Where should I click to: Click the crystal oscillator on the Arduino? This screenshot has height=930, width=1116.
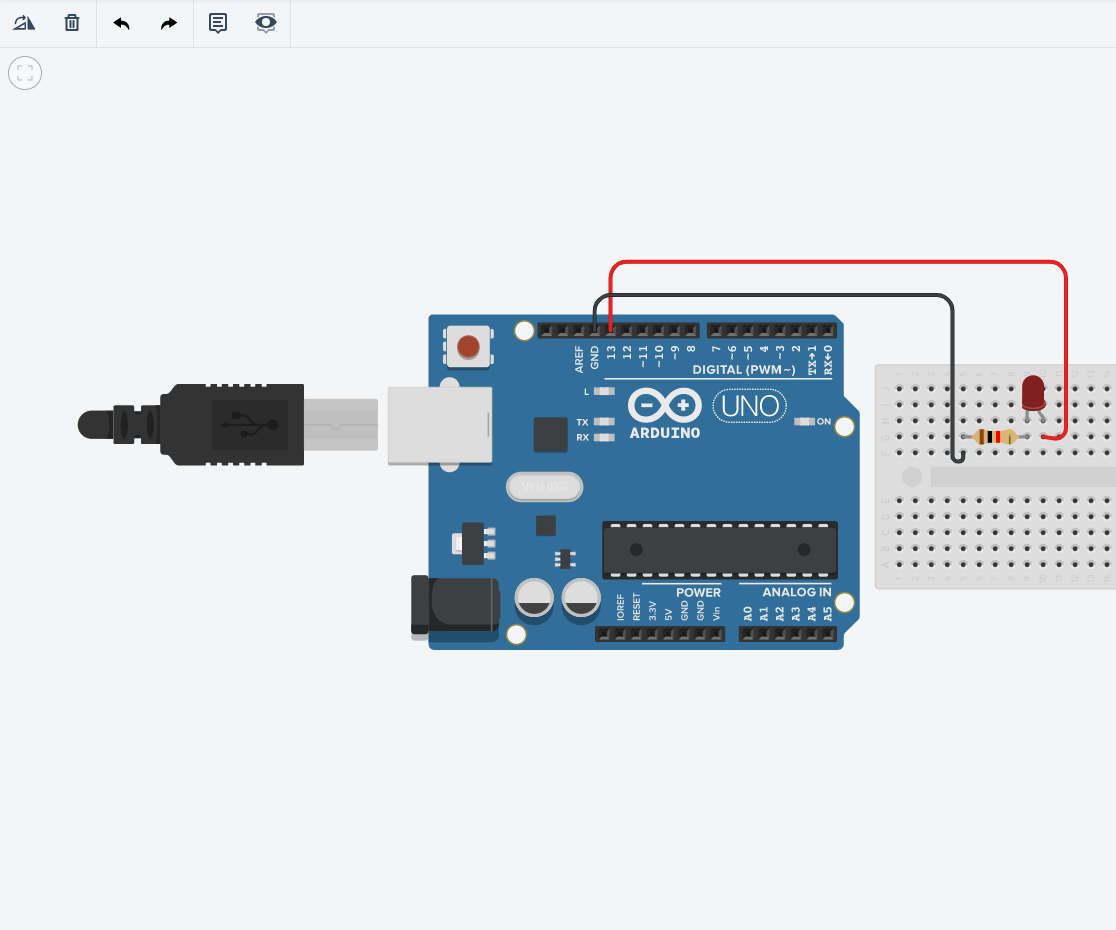[x=544, y=487]
